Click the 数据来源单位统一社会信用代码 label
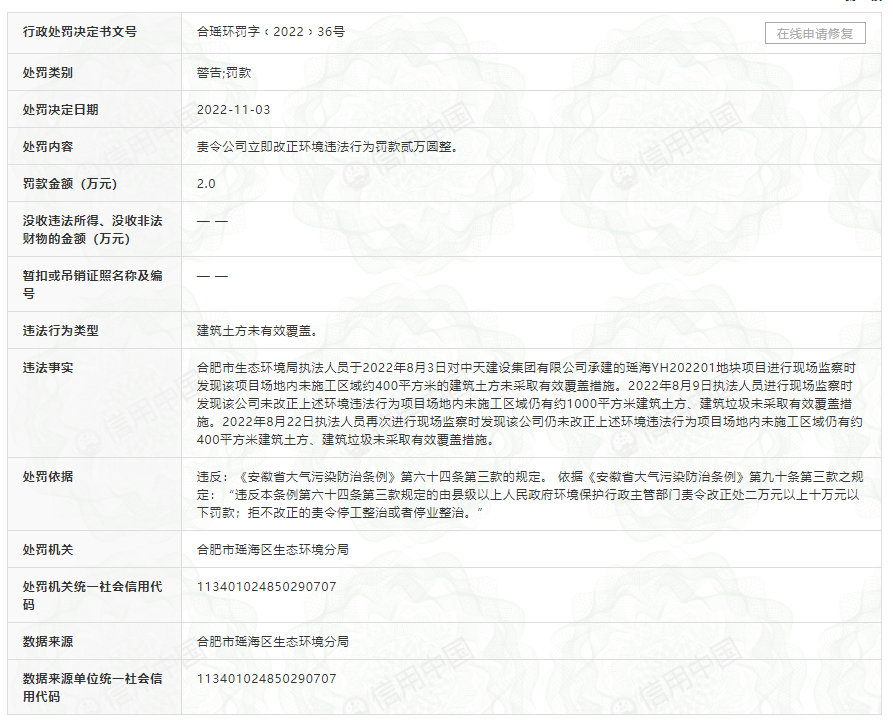 pos(92,687)
